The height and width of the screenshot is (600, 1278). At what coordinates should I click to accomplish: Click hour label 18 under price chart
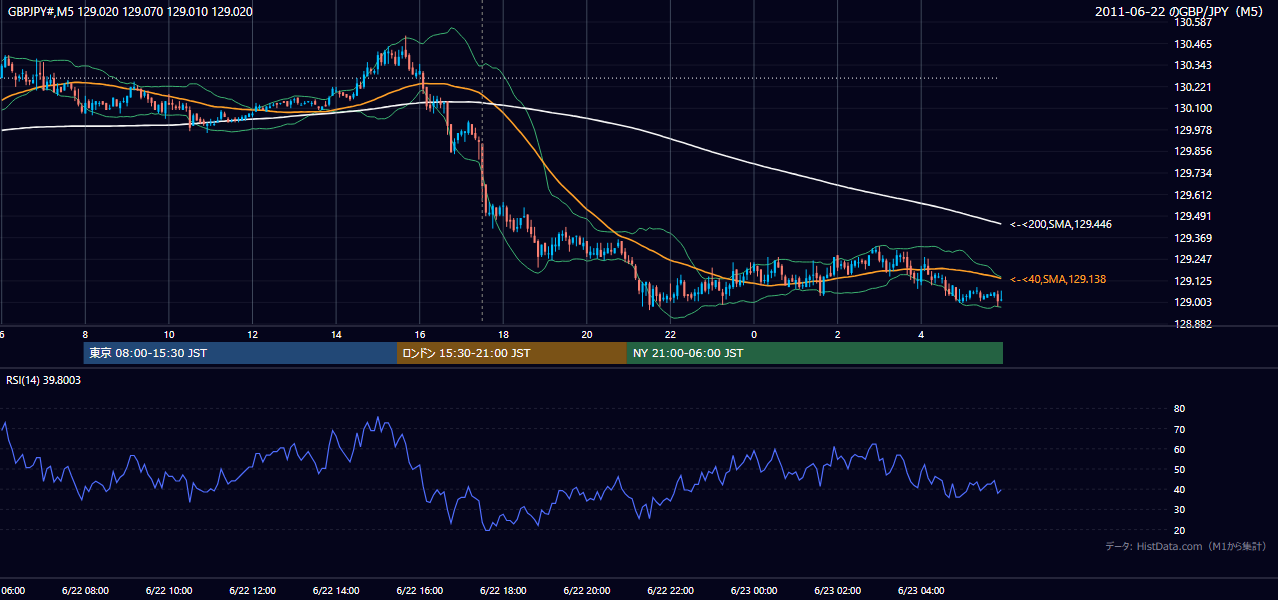(503, 334)
